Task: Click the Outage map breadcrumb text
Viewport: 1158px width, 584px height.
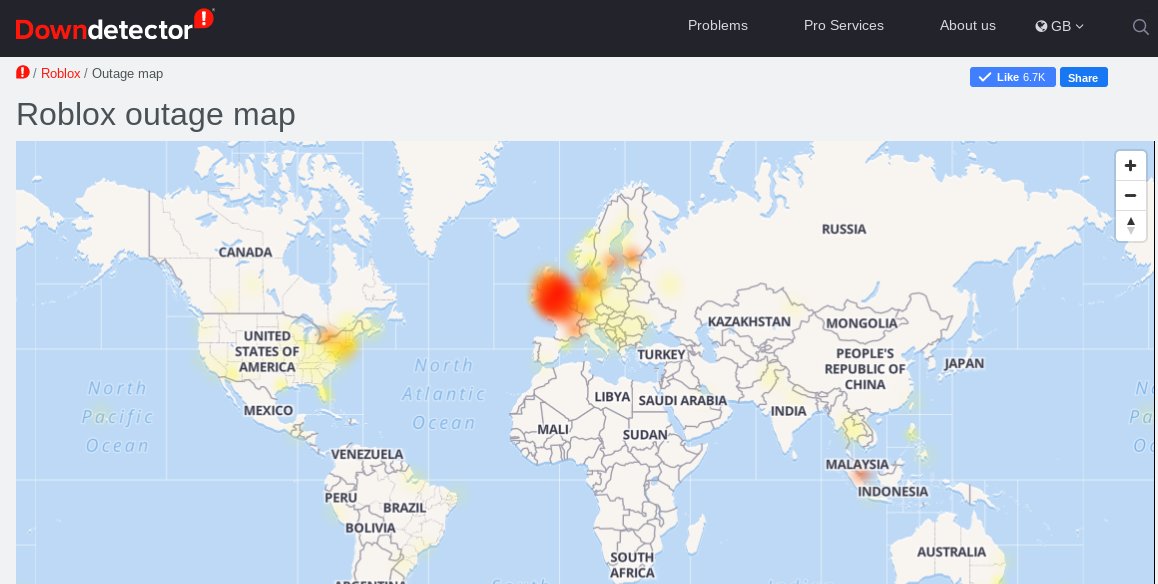Action: (x=127, y=74)
